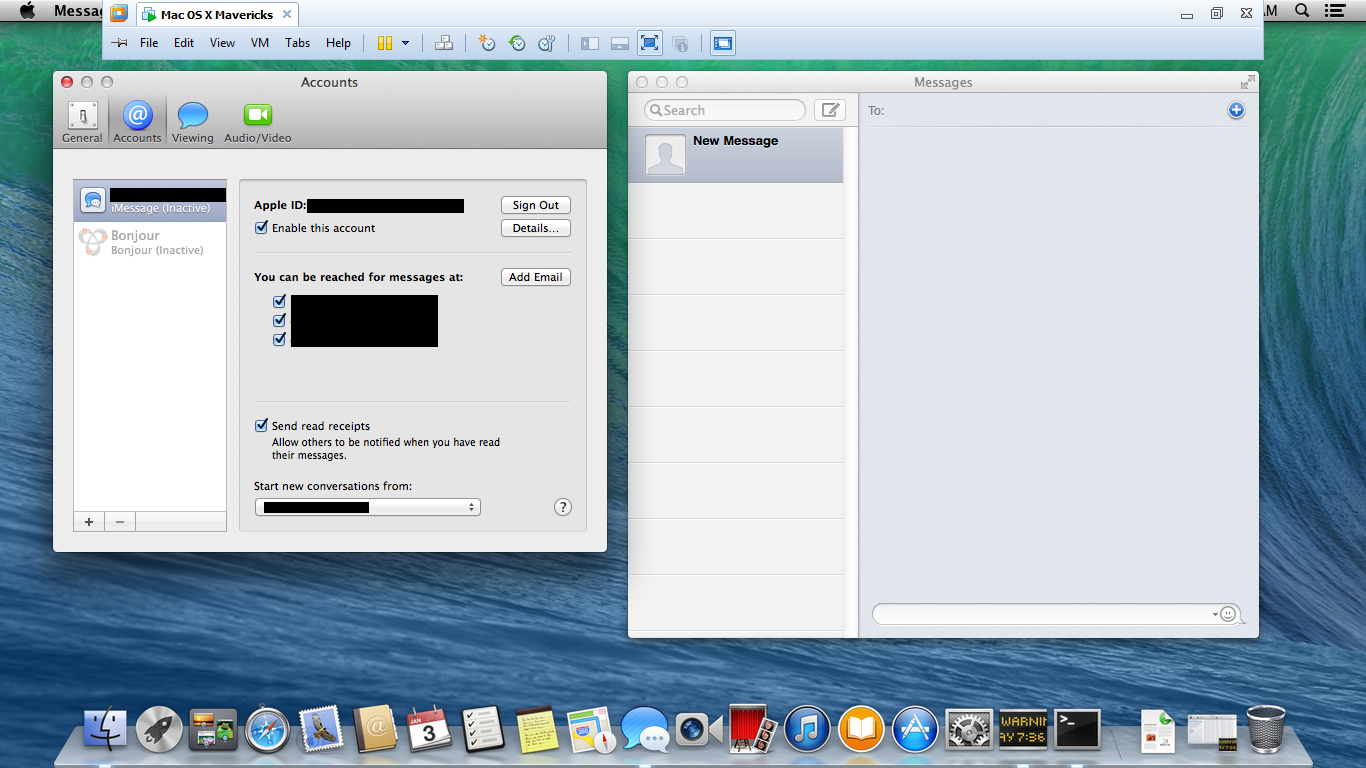Open Calendar from the Dock
This screenshot has height=768, width=1366.
pos(429,729)
